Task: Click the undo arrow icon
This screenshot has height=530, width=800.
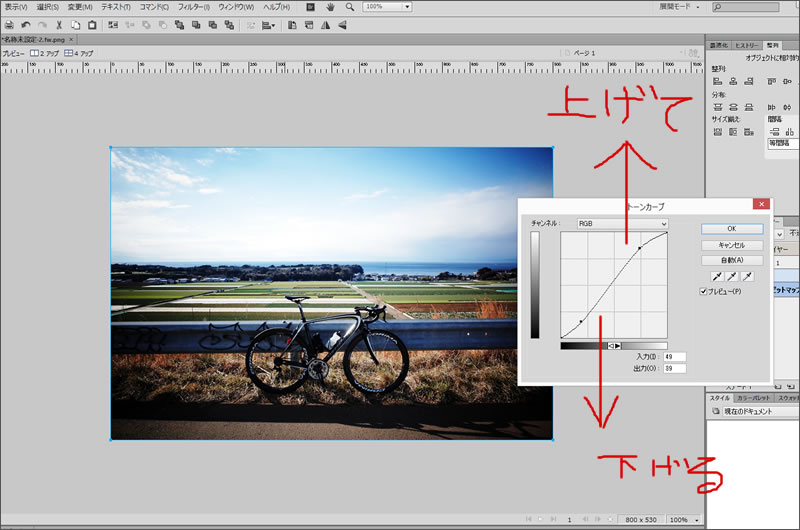Action: (x=26, y=25)
